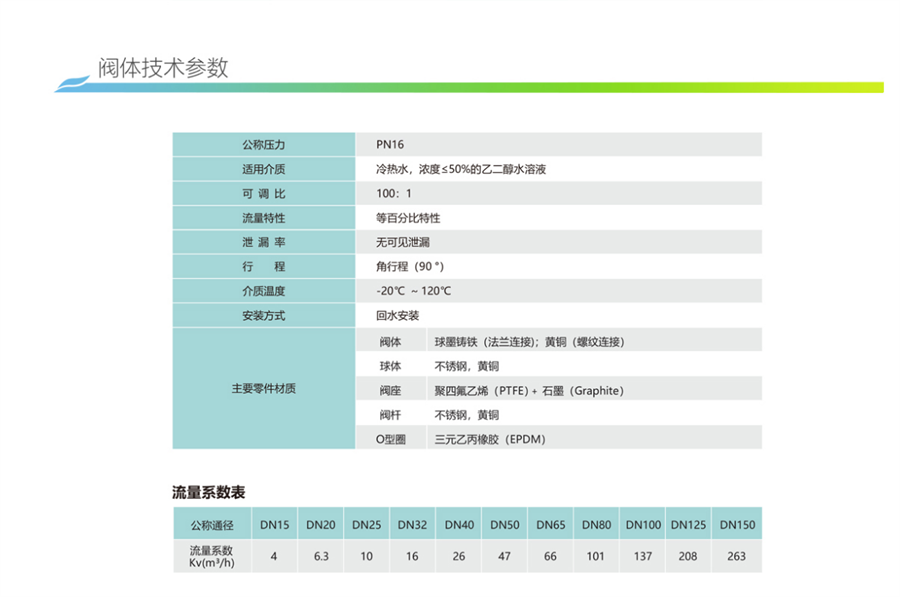Viewport: 900px width, 597px height.
Task: Click the 100：1 adjustable ratio value
Action: (x=394, y=193)
